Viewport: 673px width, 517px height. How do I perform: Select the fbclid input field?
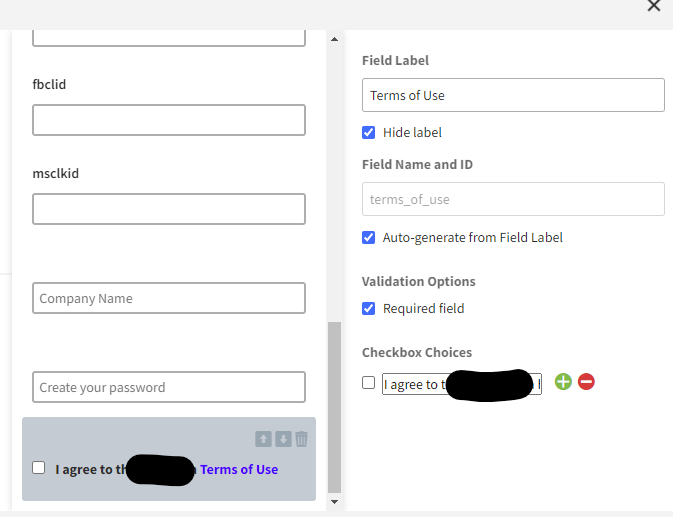click(x=169, y=120)
